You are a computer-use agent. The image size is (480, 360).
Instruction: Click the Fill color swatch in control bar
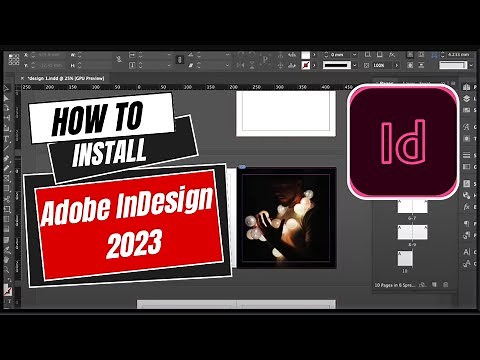pyautogui.click(x=306, y=55)
